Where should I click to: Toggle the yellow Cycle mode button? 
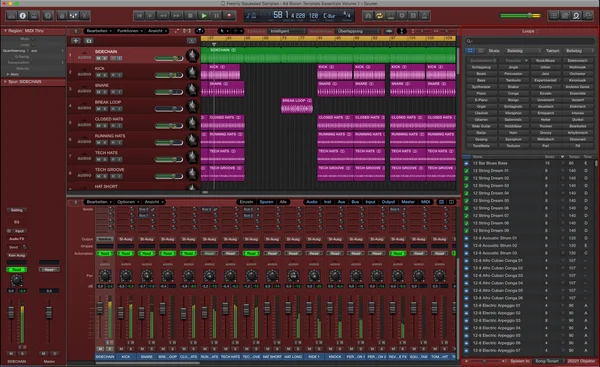click(x=379, y=16)
